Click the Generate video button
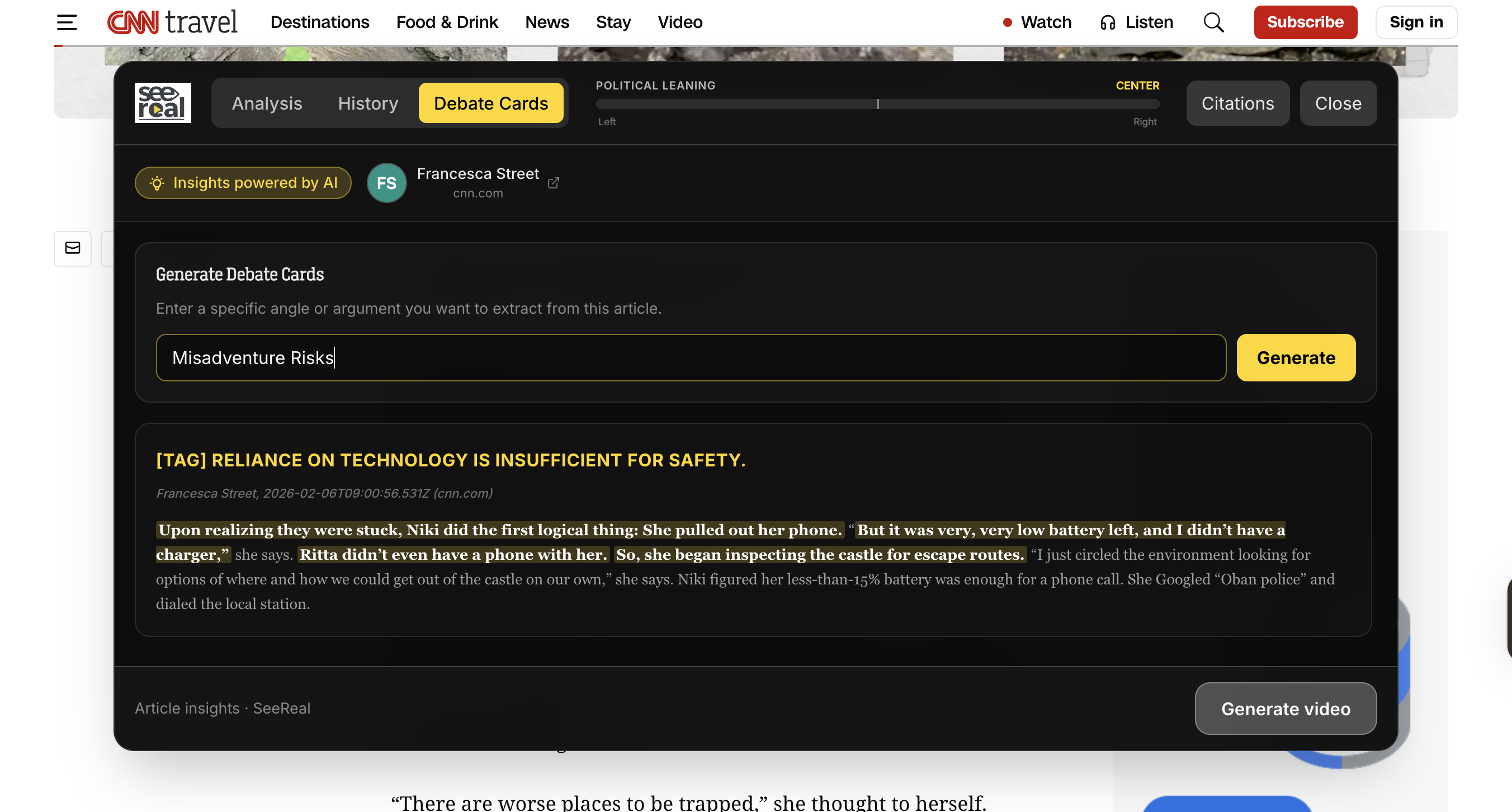The width and height of the screenshot is (1512, 812). tap(1286, 708)
